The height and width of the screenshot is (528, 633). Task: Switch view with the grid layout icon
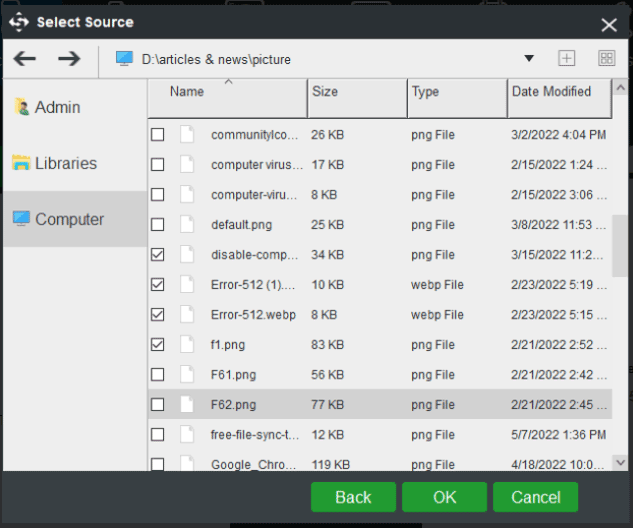click(x=606, y=59)
